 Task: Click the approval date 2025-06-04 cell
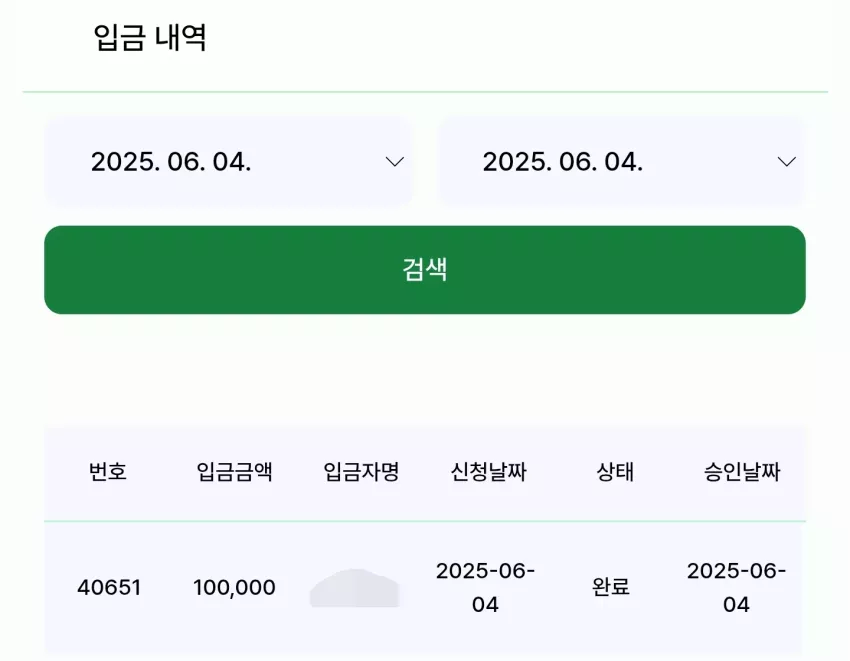point(736,587)
